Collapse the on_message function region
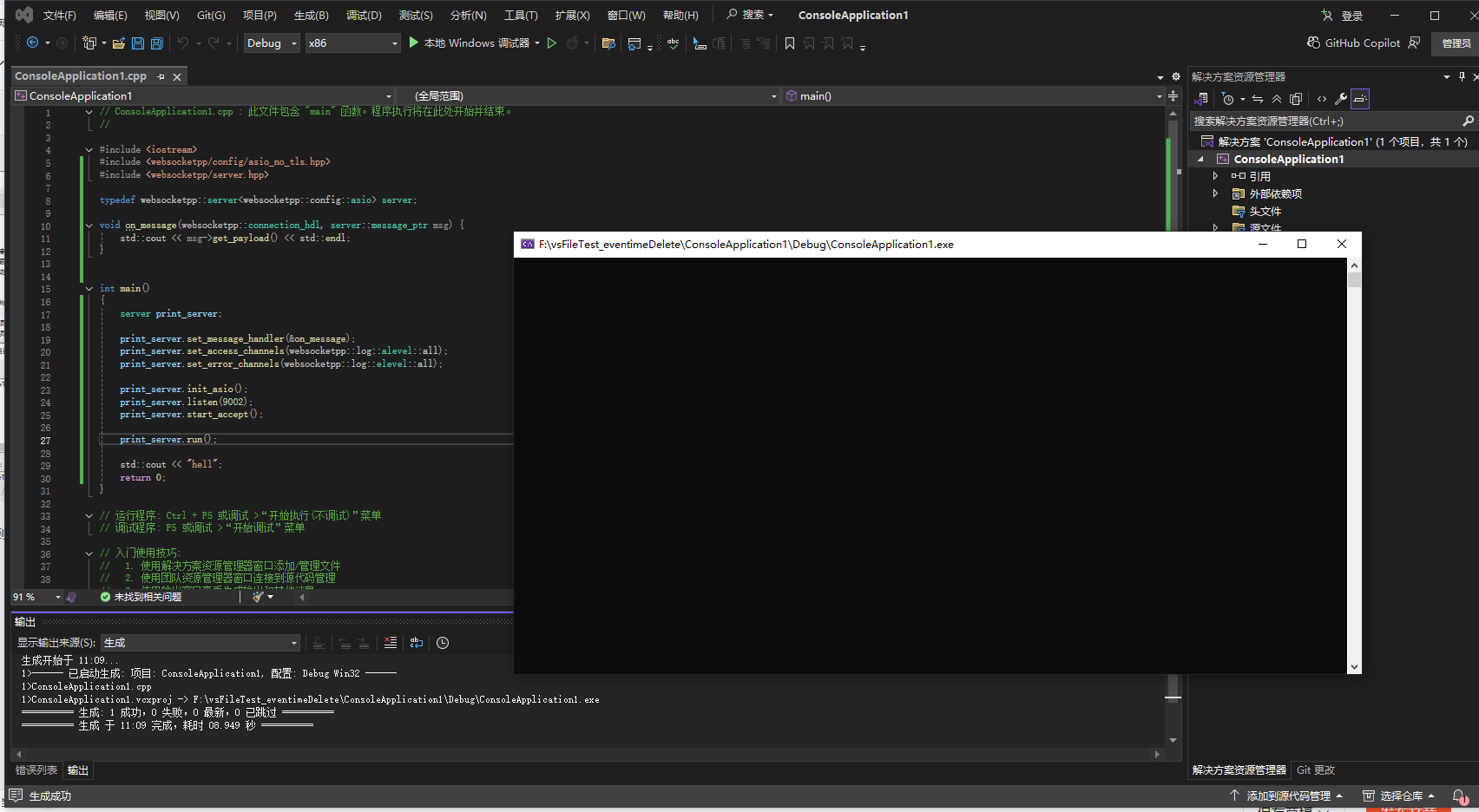 point(89,225)
